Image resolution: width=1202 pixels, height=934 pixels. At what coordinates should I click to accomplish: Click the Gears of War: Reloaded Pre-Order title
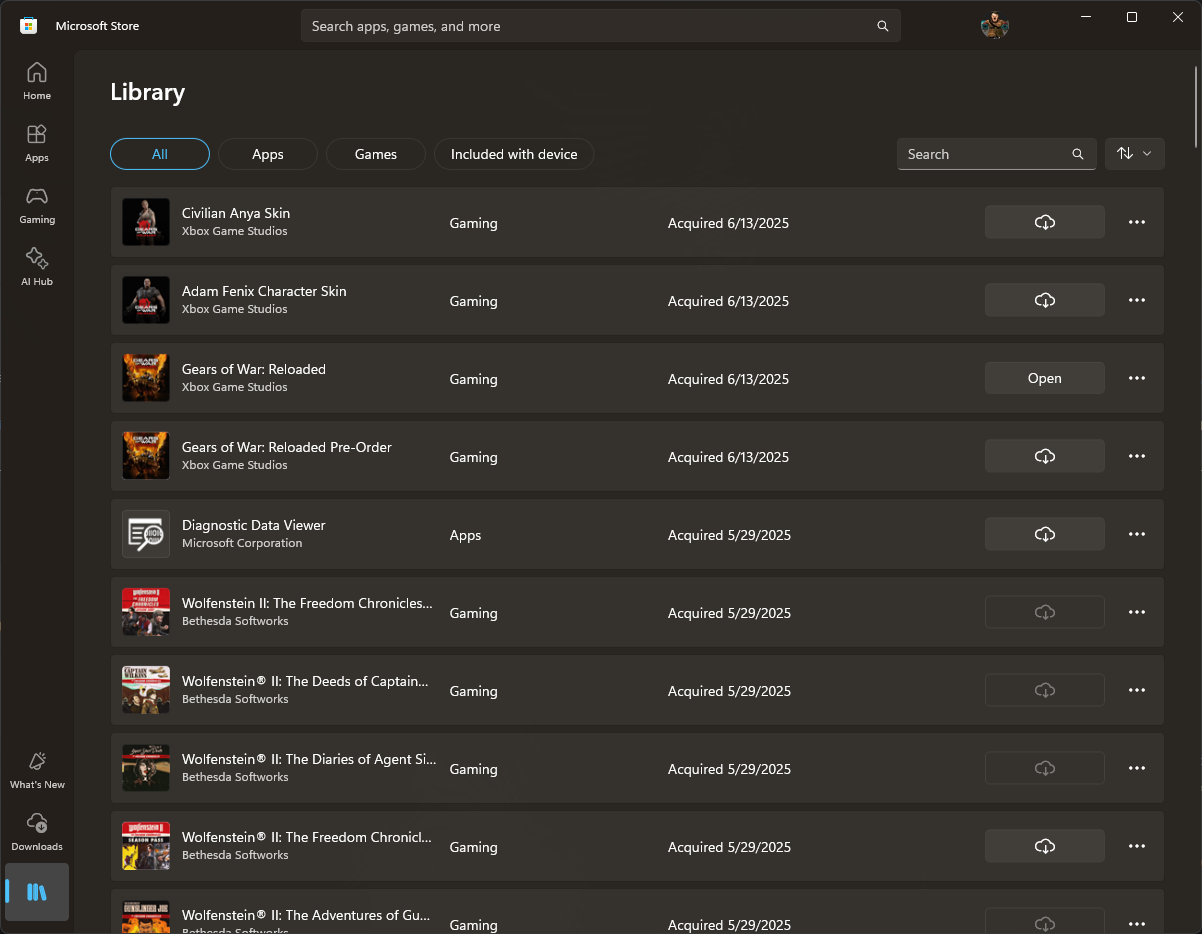tap(287, 447)
